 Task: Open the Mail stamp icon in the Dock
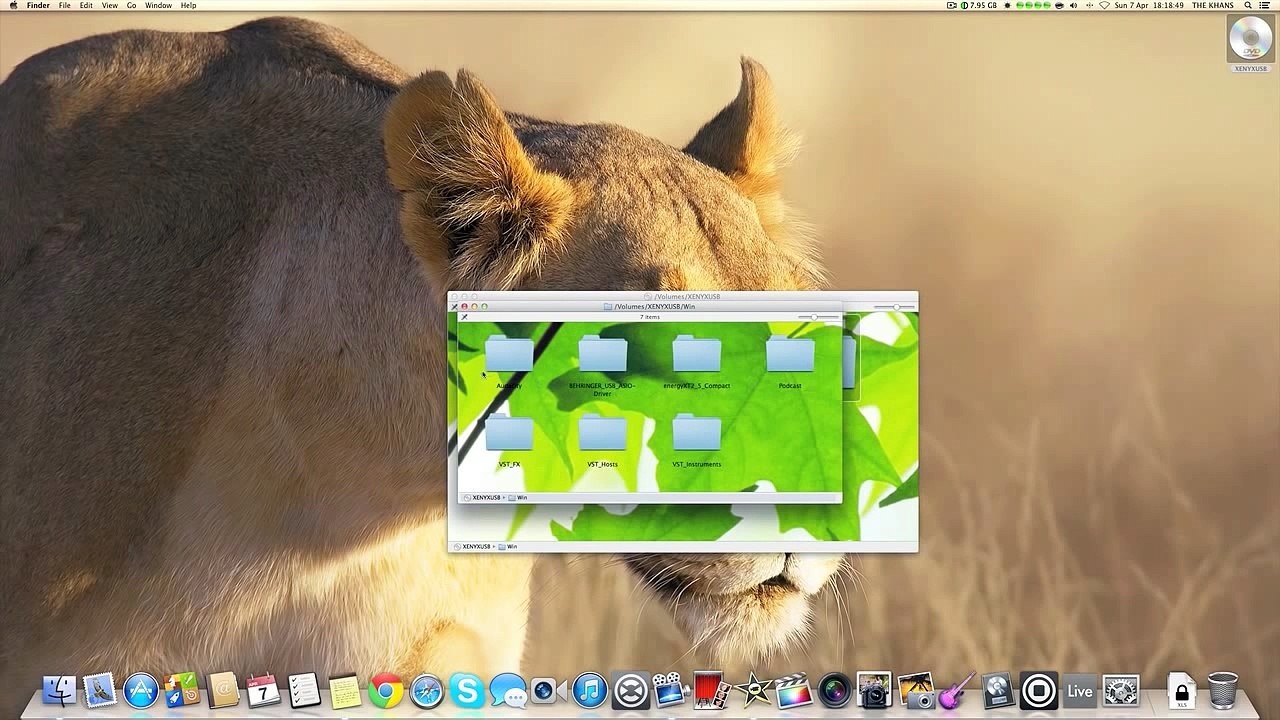pyautogui.click(x=100, y=690)
